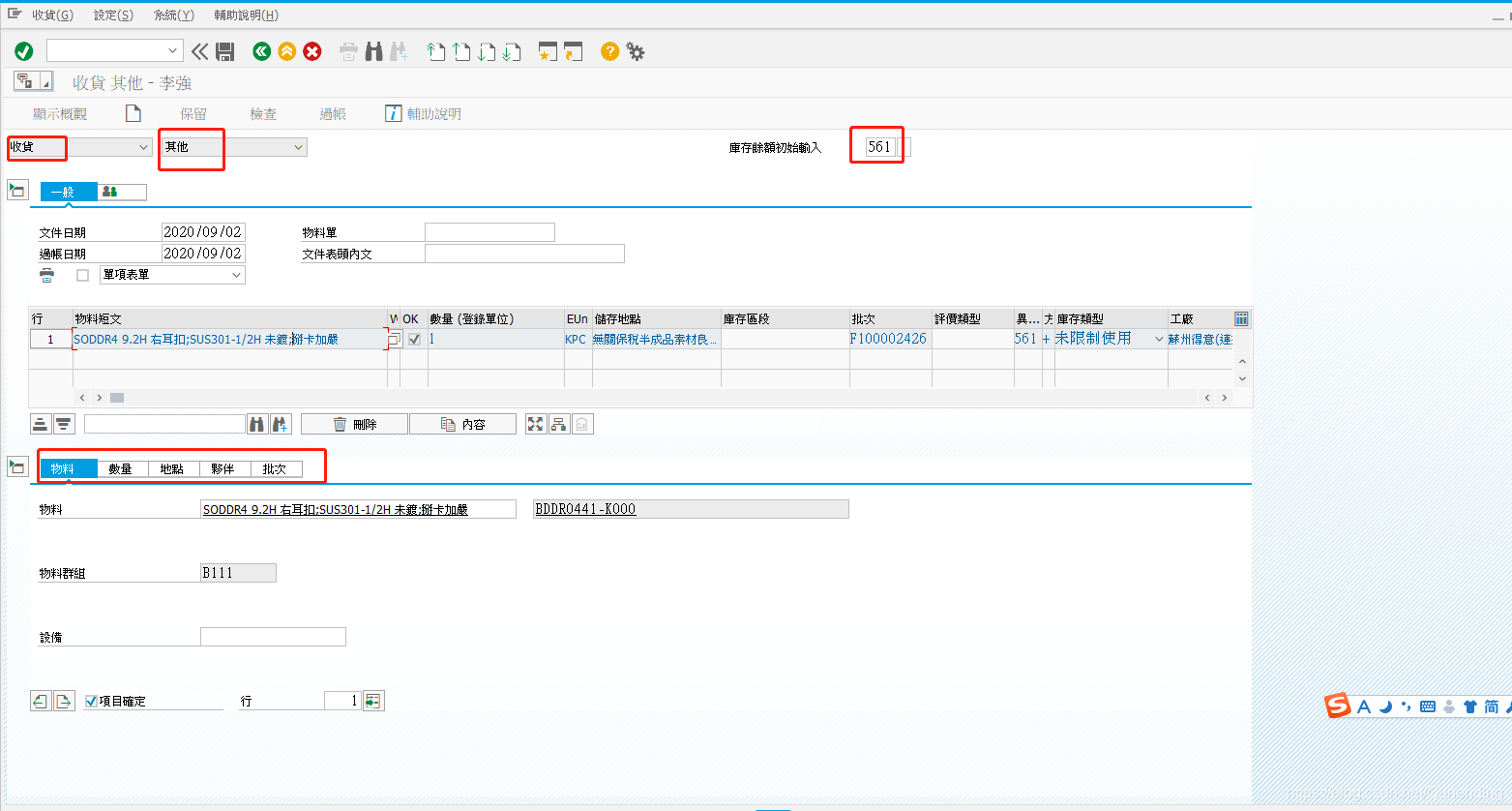Open the 系統(Y) menu
Image resolution: width=1512 pixels, height=811 pixels.
coord(172,15)
